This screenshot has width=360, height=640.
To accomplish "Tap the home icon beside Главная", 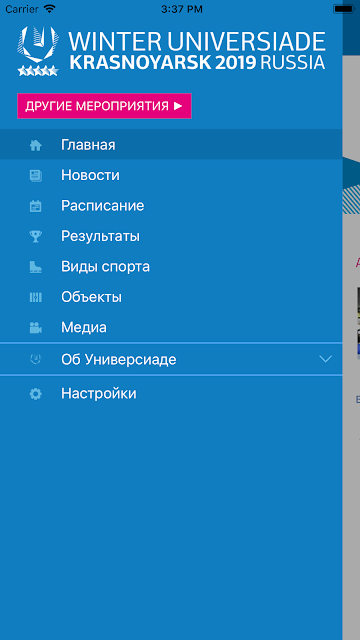I will 36,145.
